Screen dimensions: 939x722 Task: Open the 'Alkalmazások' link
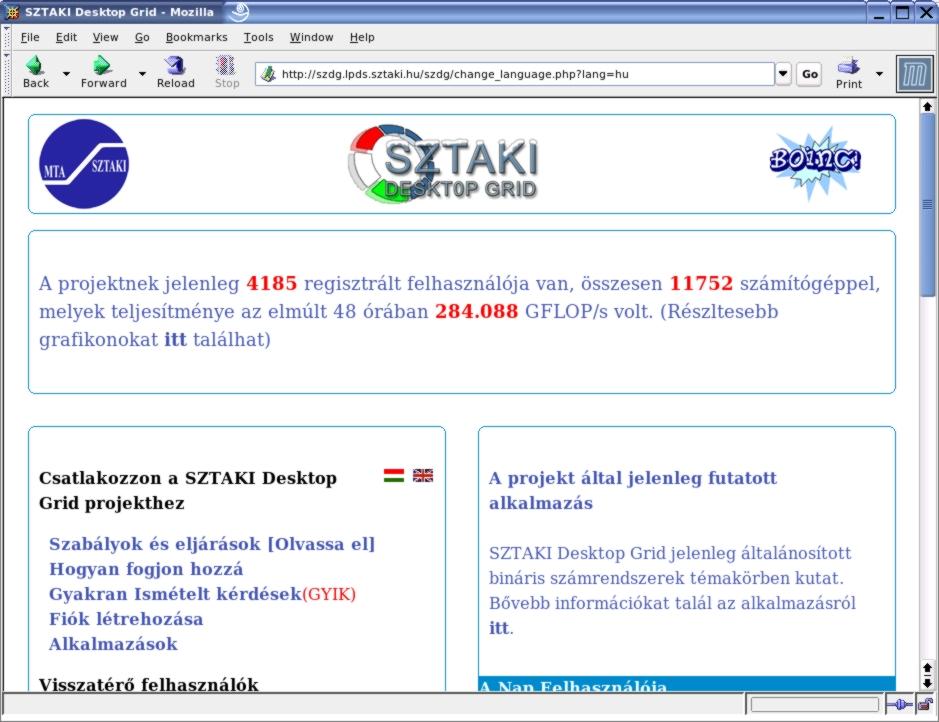point(113,644)
